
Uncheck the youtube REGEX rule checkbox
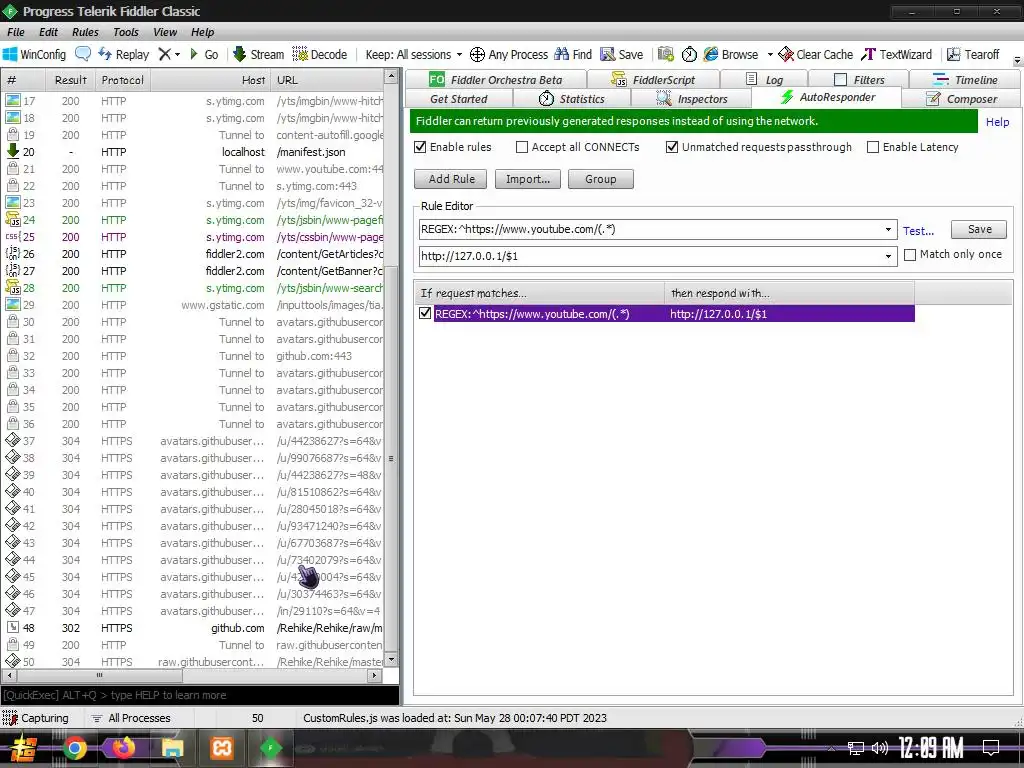click(x=425, y=313)
